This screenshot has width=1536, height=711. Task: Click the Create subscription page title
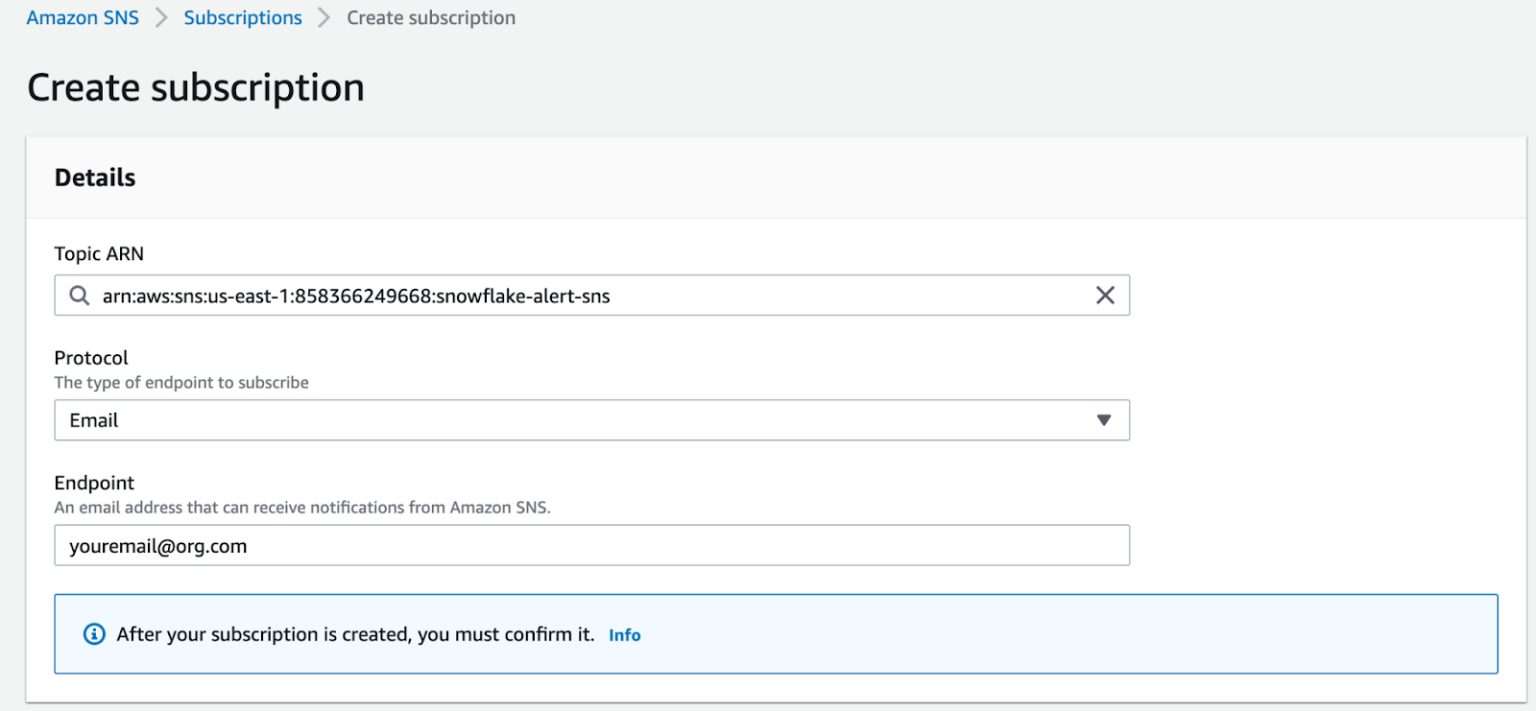[195, 87]
